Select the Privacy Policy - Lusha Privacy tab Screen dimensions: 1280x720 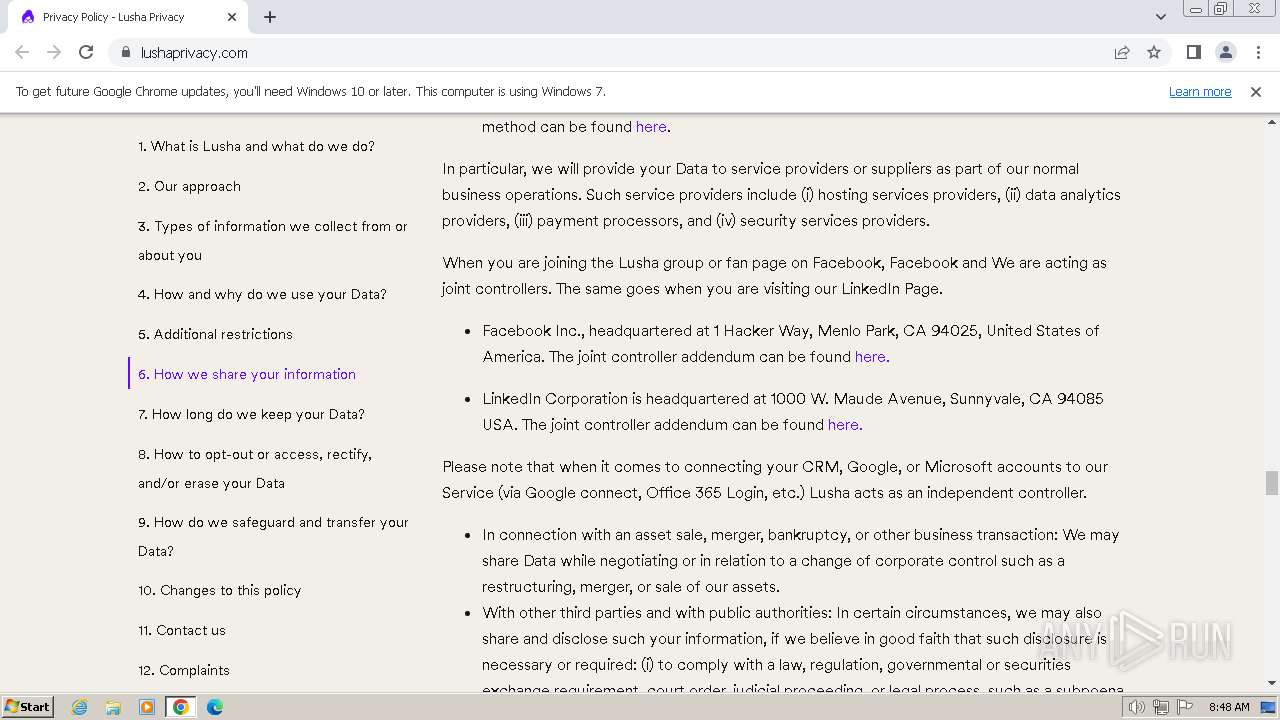[x=127, y=17]
